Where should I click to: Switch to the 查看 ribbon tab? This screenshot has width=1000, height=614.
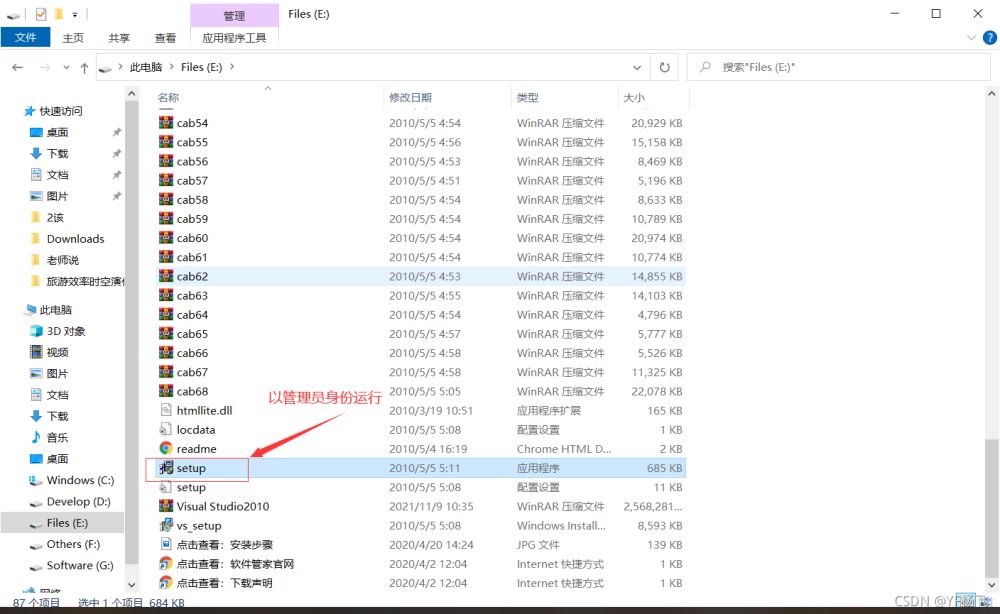[165, 38]
